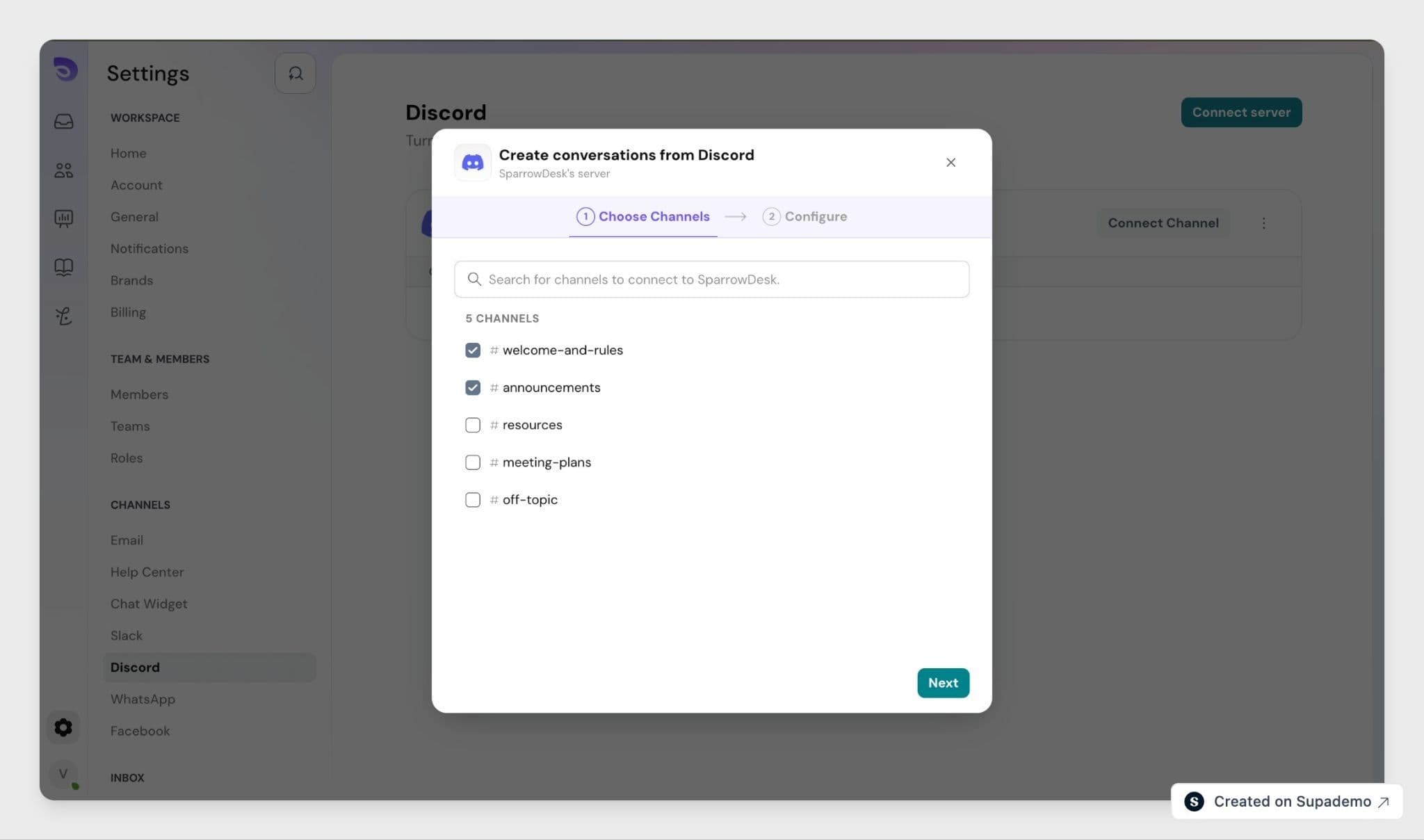Image resolution: width=1424 pixels, height=840 pixels.
Task: Click the 5 CHANNELS label
Action: point(502,318)
